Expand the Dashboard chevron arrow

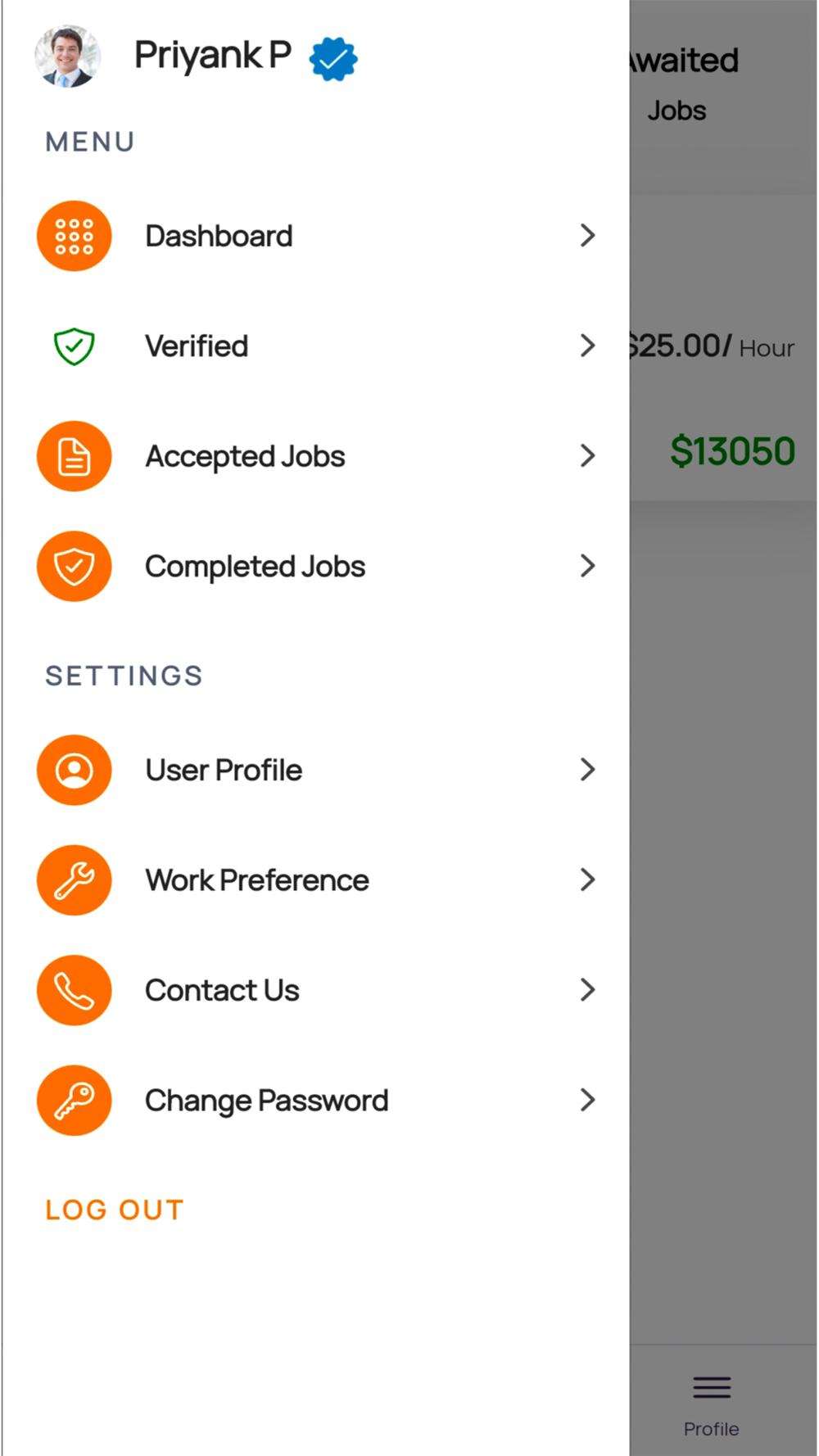pos(587,236)
